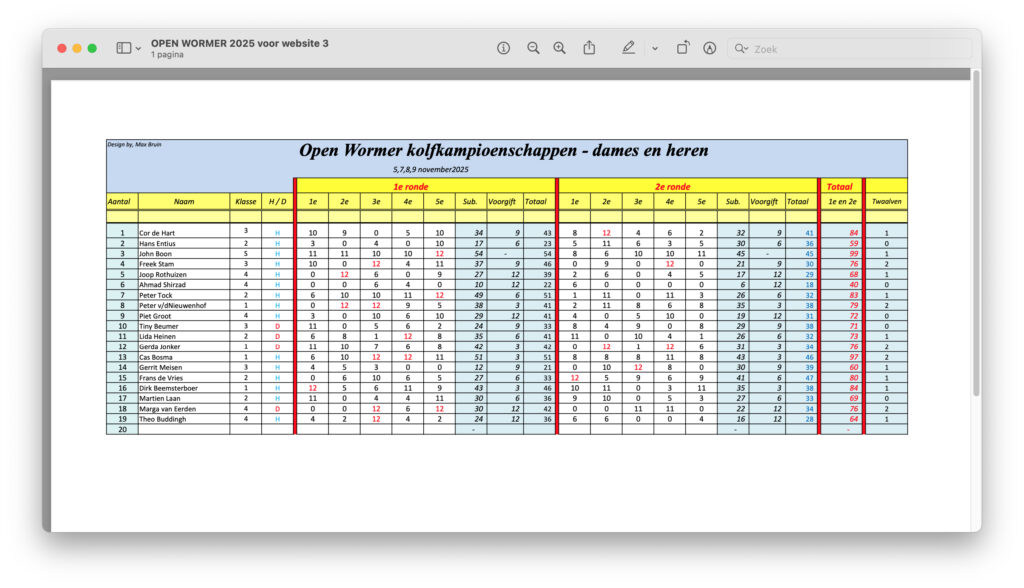Click the green full-screen window button

coord(92,48)
